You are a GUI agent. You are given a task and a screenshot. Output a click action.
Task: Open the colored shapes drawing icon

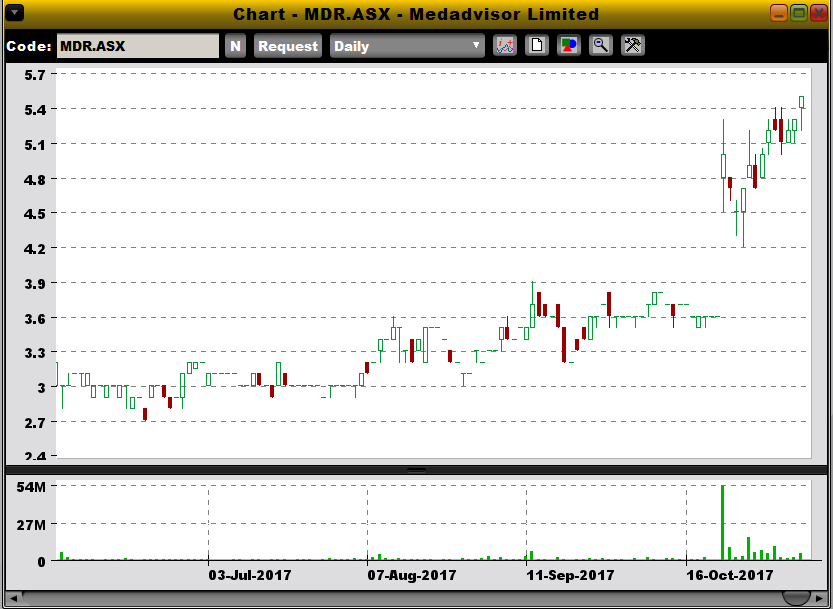(x=568, y=46)
